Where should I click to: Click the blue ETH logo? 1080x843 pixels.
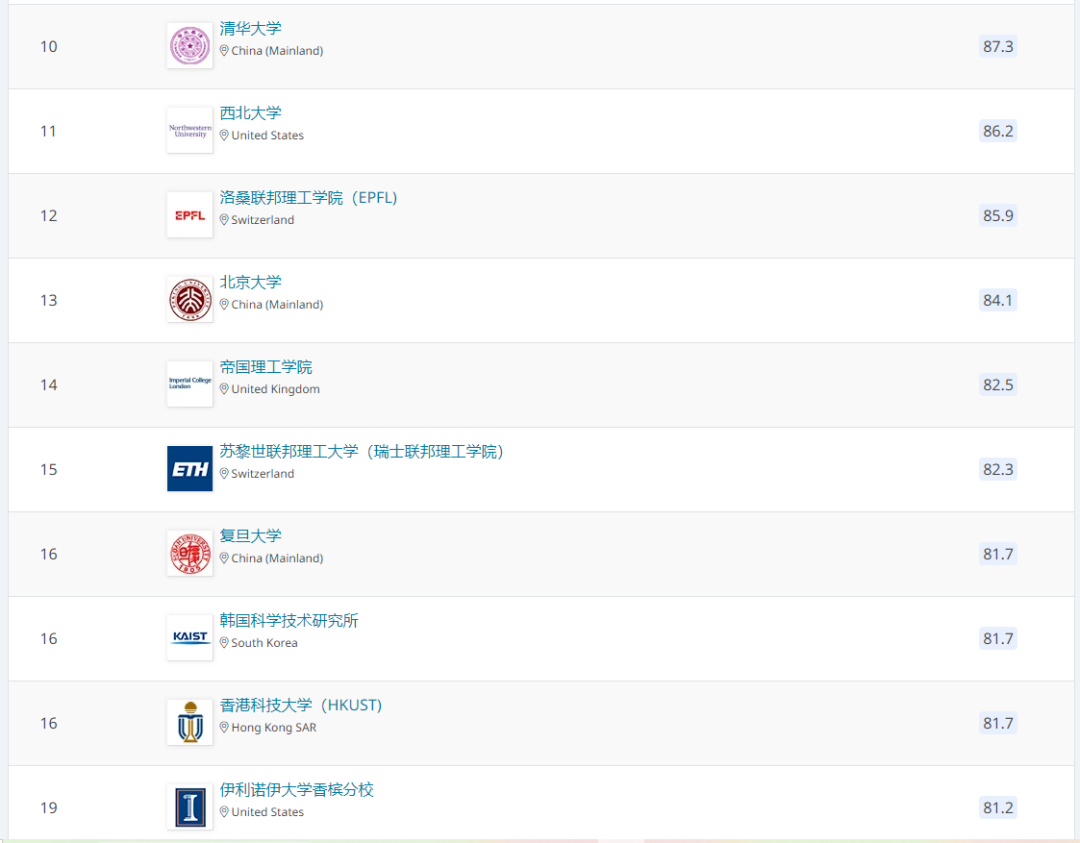point(189,469)
